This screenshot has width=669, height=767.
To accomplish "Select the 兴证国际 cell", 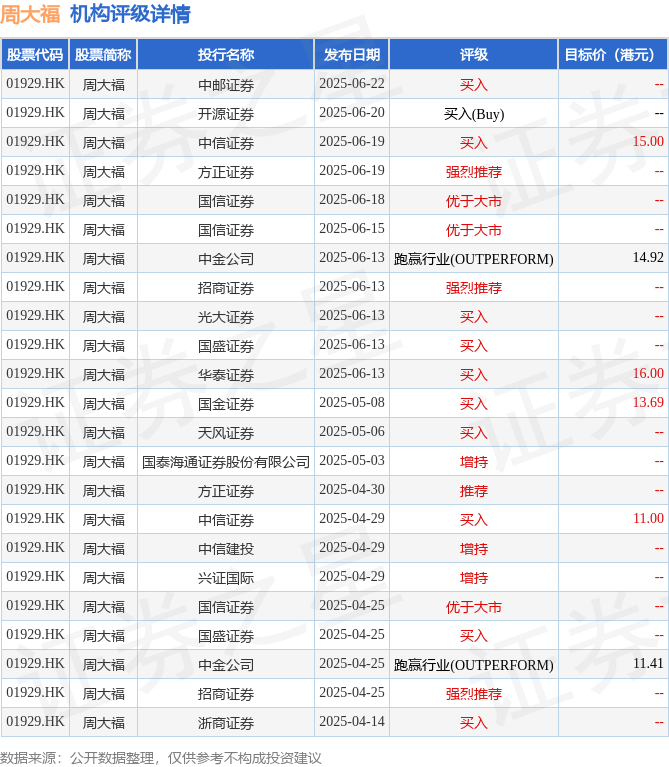I will coord(226,578).
